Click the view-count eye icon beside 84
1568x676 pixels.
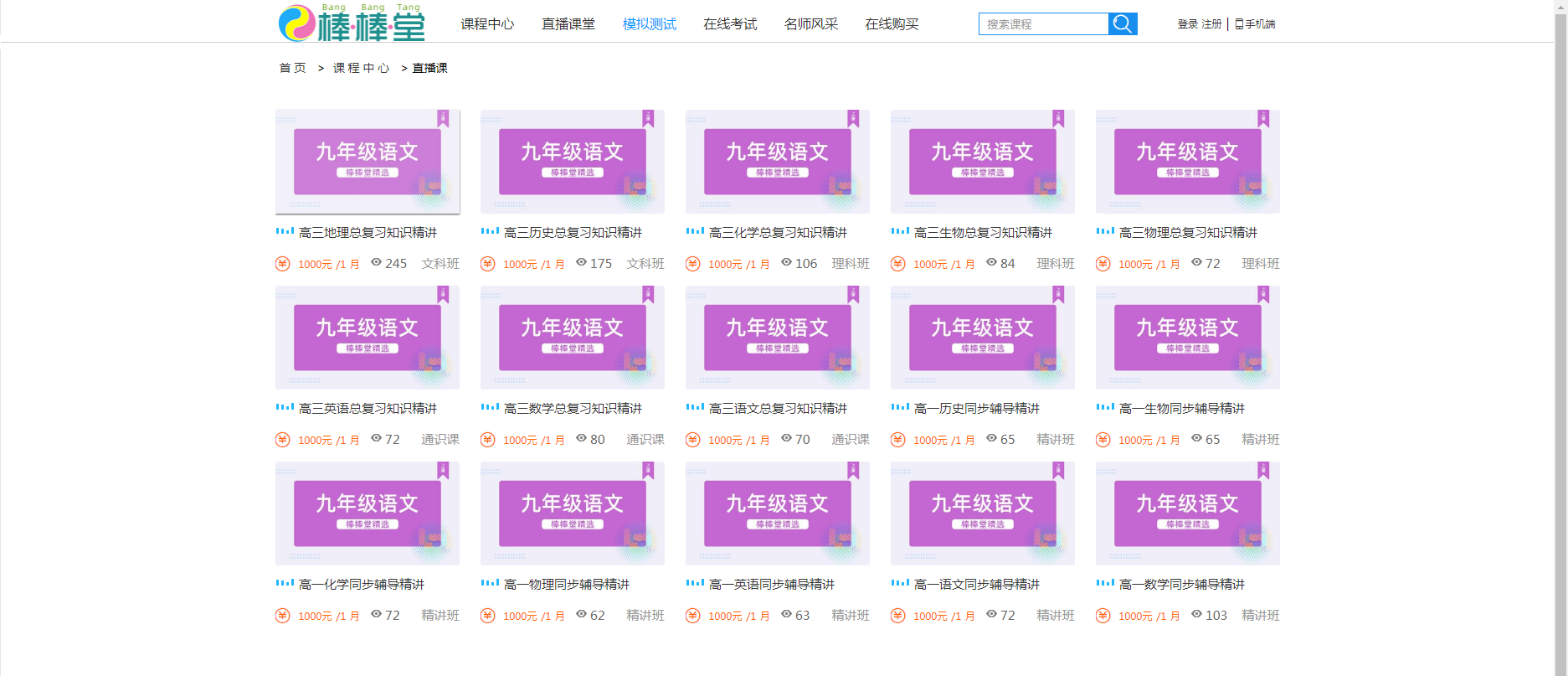[x=992, y=262]
